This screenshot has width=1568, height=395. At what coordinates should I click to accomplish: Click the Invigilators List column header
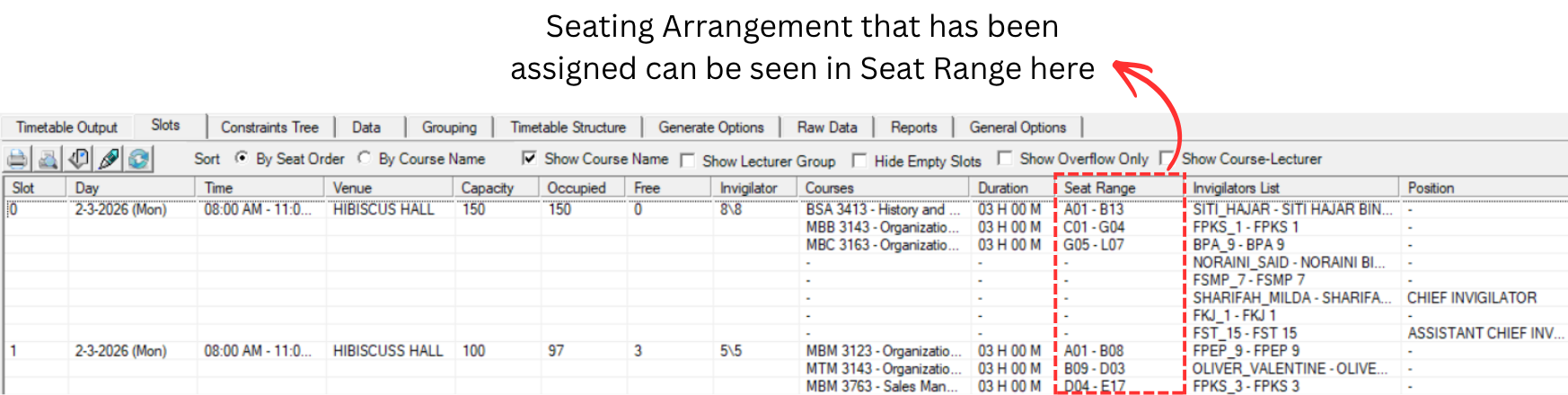pyautogui.click(x=1291, y=188)
